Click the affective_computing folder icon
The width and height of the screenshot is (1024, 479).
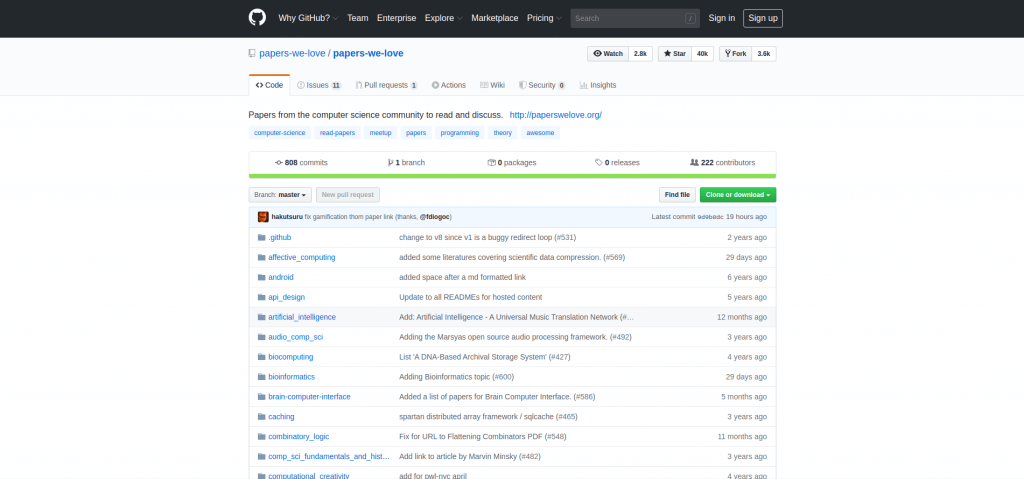click(x=261, y=257)
